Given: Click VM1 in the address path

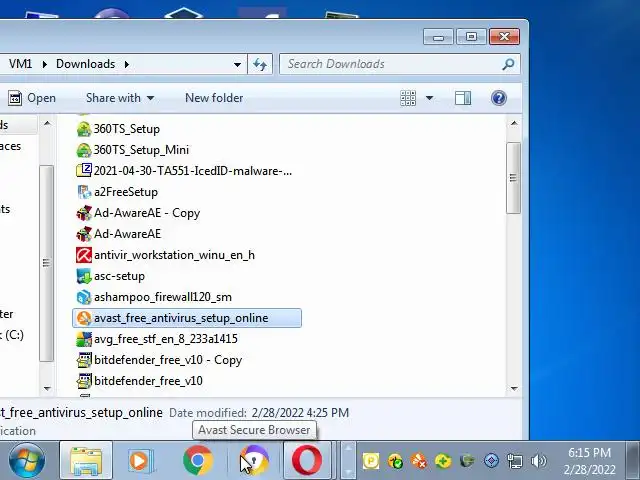Looking at the screenshot, I should pyautogui.click(x=20, y=64).
